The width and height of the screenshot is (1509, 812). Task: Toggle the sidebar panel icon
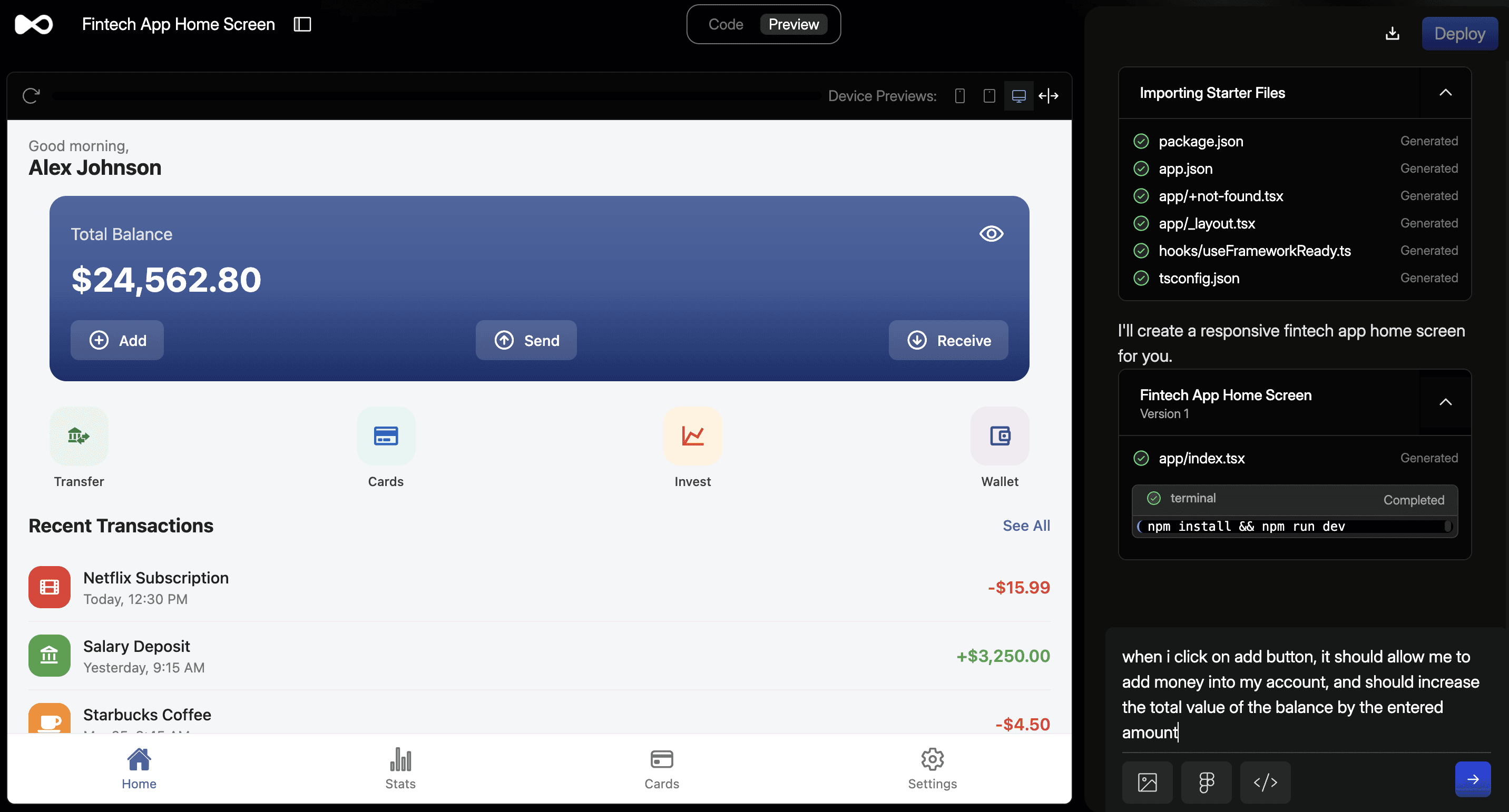(302, 24)
